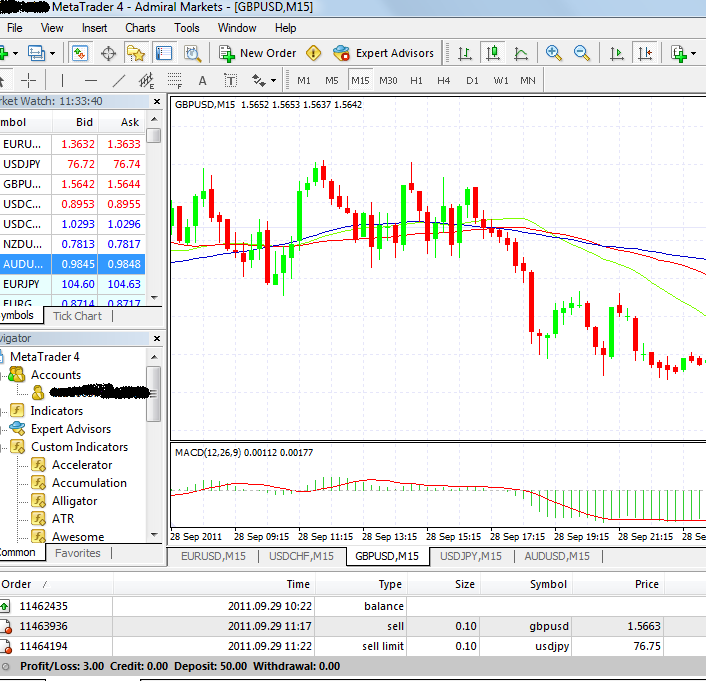Select EURJPY row in Market Watch
This screenshot has width=713, height=681.
pos(72,284)
